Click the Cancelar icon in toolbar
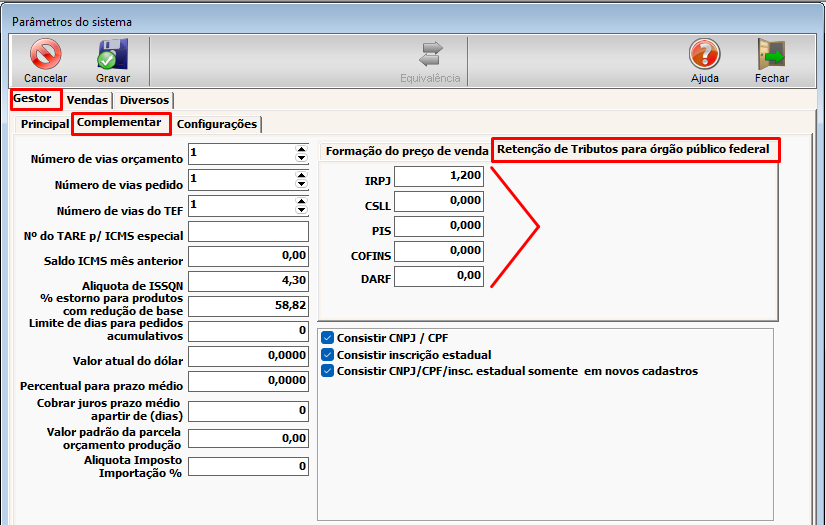Image resolution: width=826 pixels, height=525 pixels. [x=45, y=55]
